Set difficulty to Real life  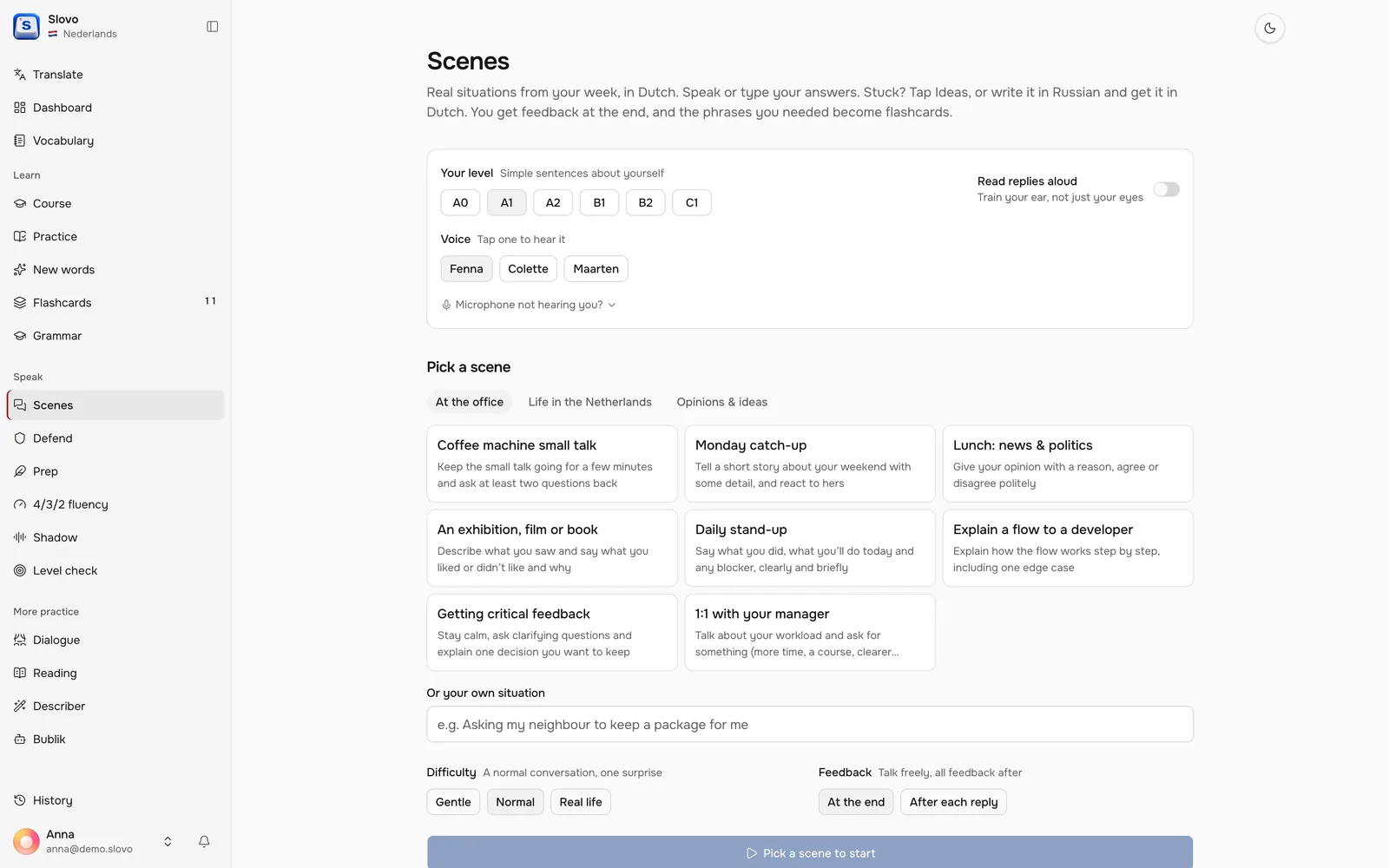[x=581, y=802]
